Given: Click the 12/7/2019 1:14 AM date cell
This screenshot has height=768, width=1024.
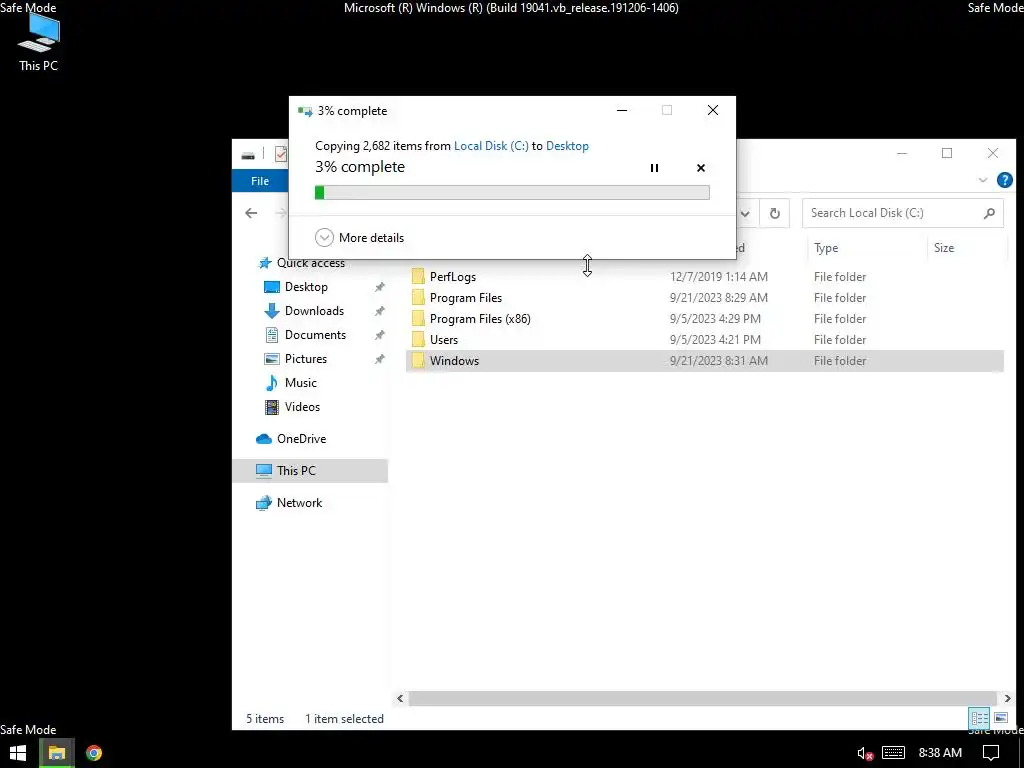Looking at the screenshot, I should (x=718, y=277).
